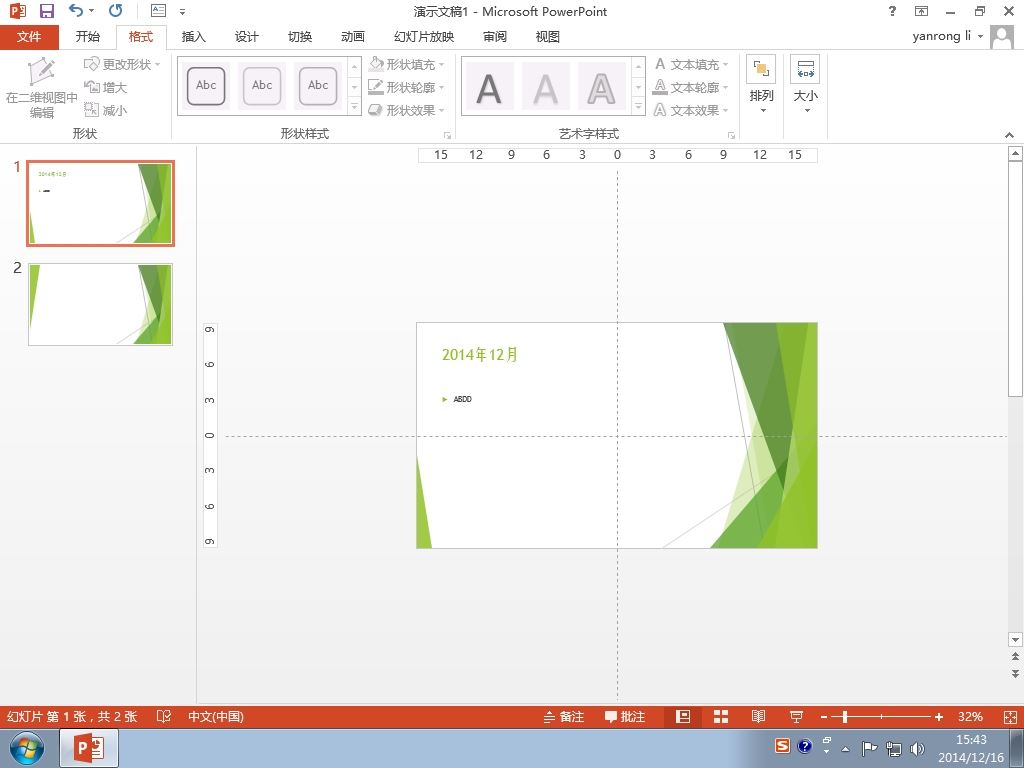Switch to 插入 (Insert) tab
The height and width of the screenshot is (768, 1024).
pyautogui.click(x=193, y=37)
